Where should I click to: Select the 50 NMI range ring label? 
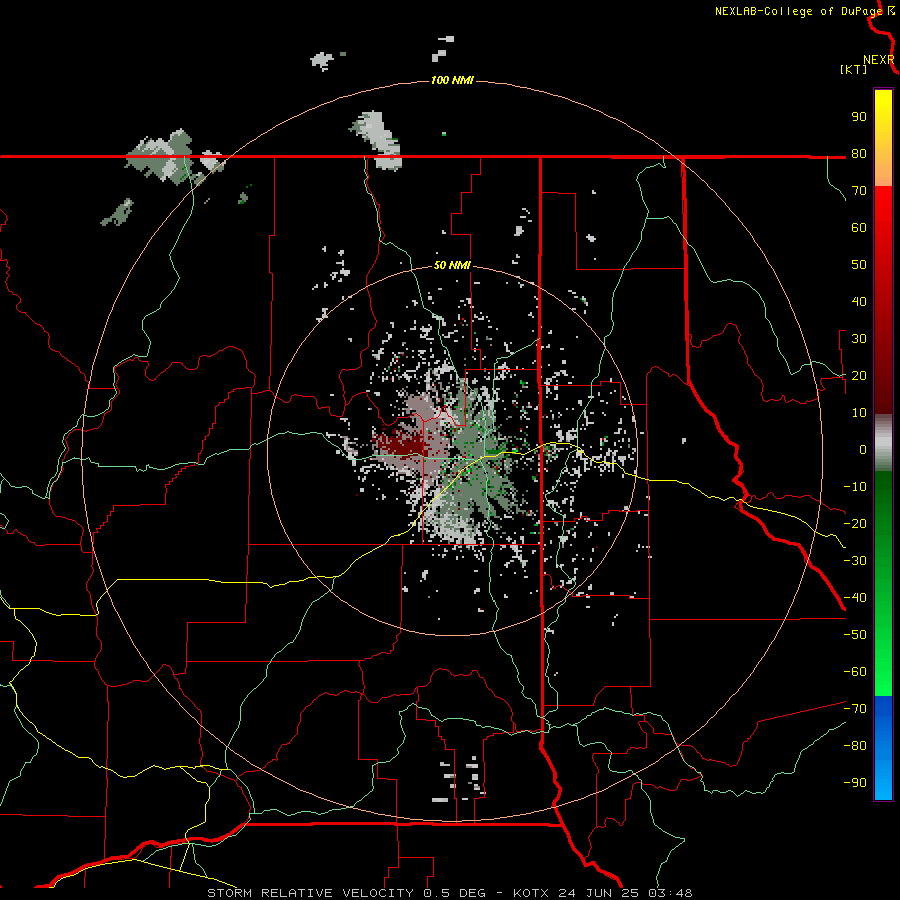coord(452,265)
